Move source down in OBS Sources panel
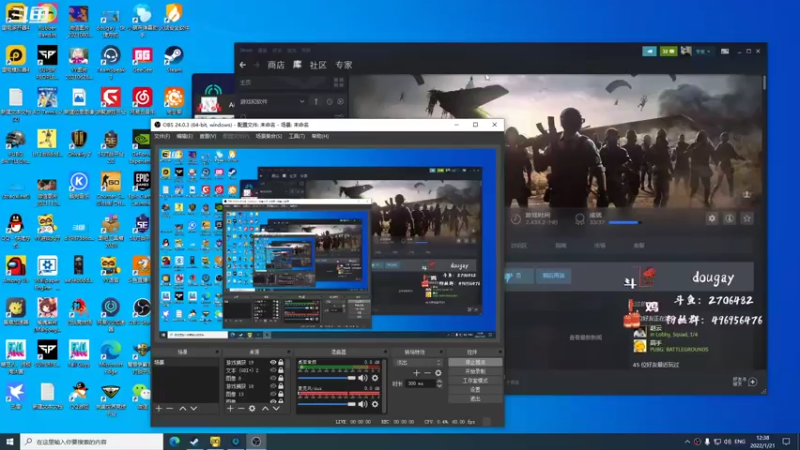 click(x=276, y=408)
